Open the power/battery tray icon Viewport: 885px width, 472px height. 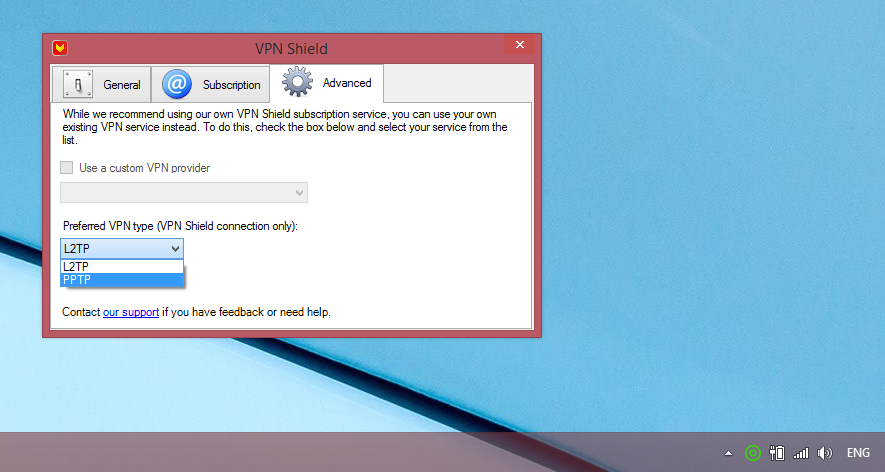pyautogui.click(x=777, y=453)
